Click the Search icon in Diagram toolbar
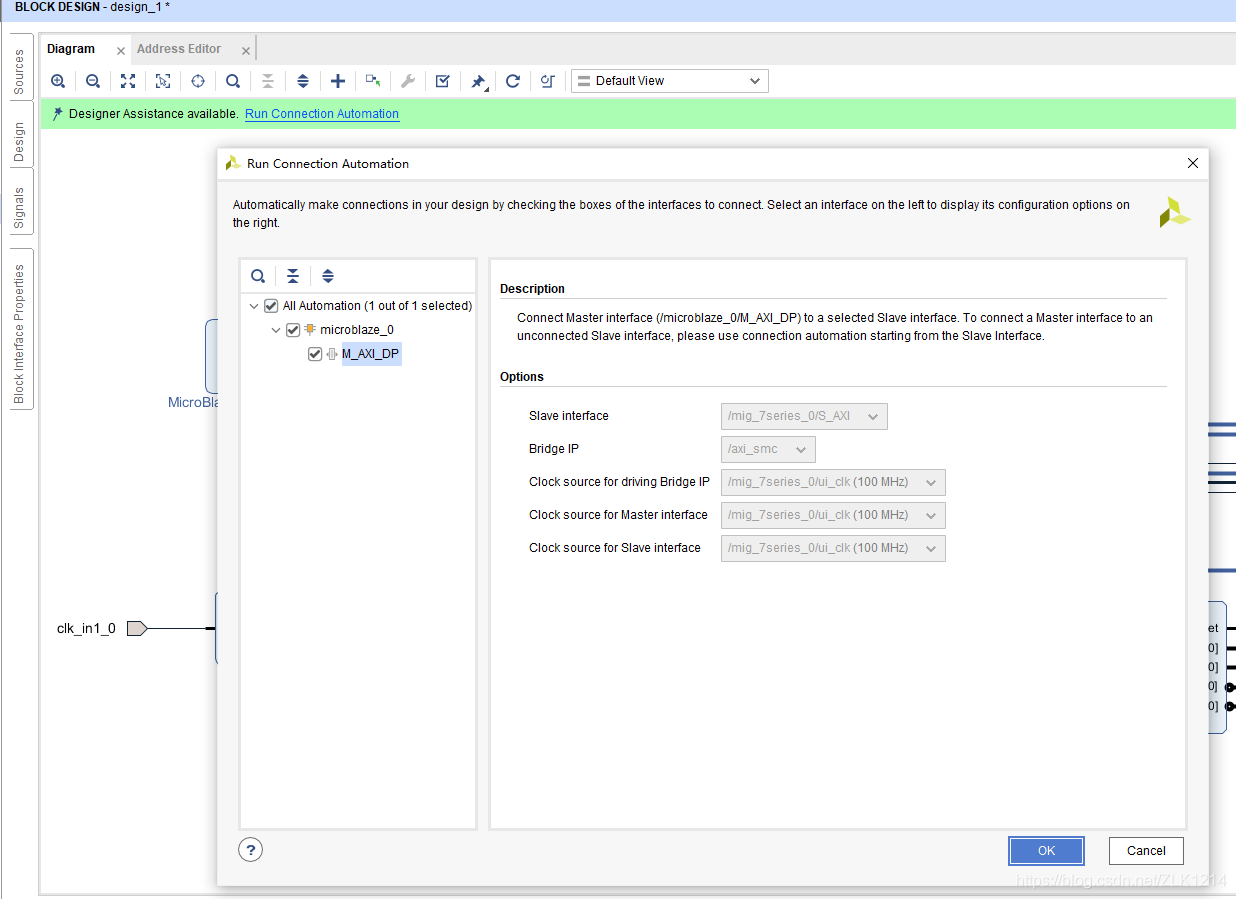 pos(233,81)
